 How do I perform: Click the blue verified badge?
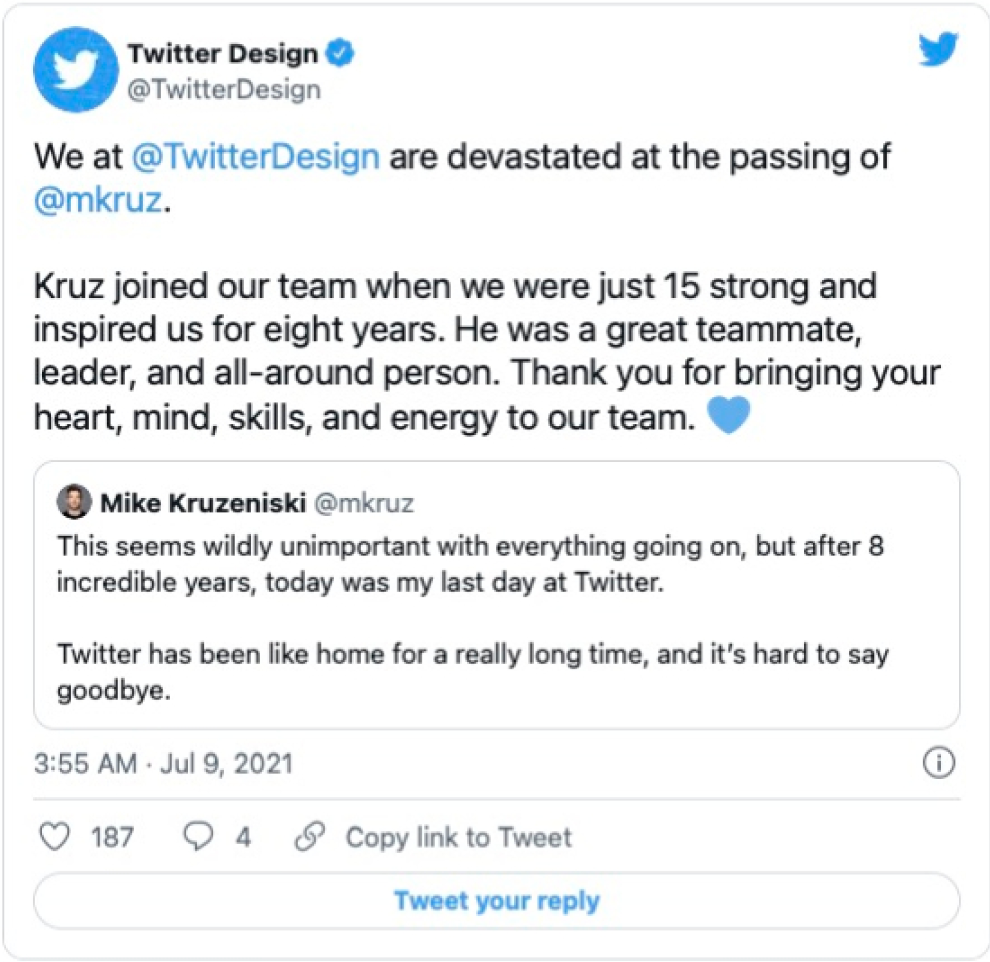click(342, 55)
